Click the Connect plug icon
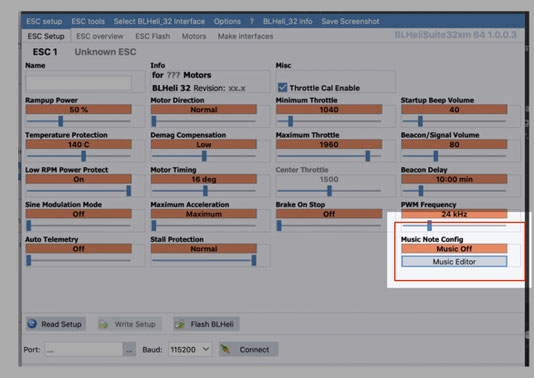This screenshot has height=378, width=534. point(225,349)
